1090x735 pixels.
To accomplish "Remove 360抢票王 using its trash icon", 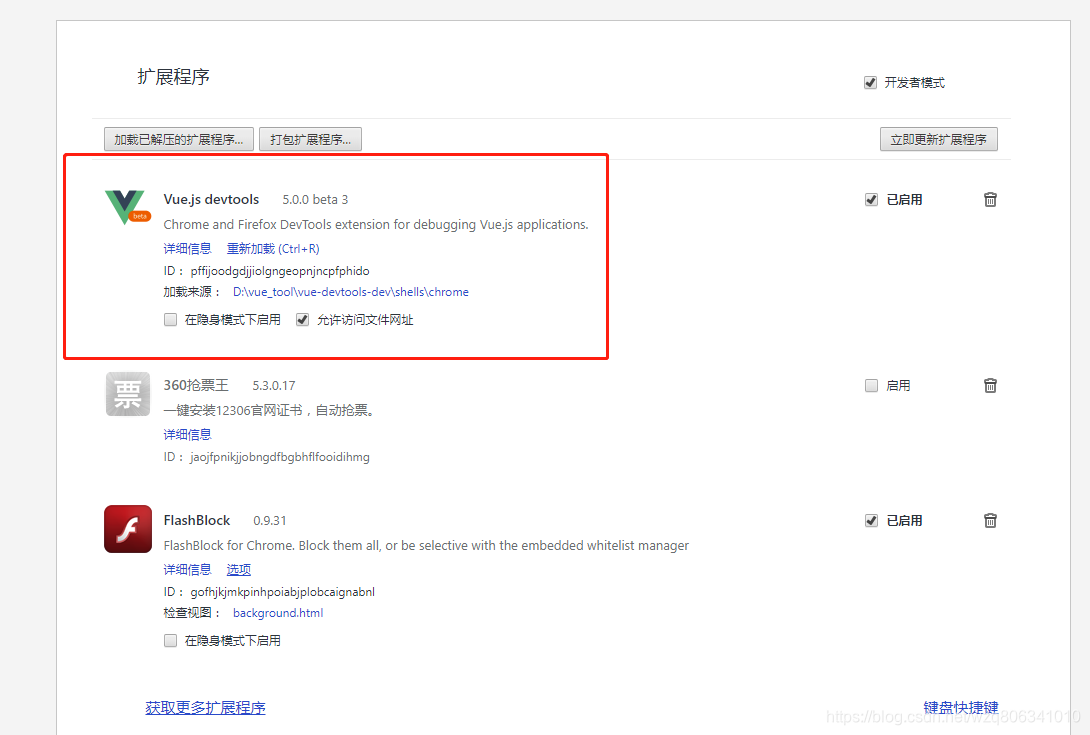I will pyautogui.click(x=990, y=385).
